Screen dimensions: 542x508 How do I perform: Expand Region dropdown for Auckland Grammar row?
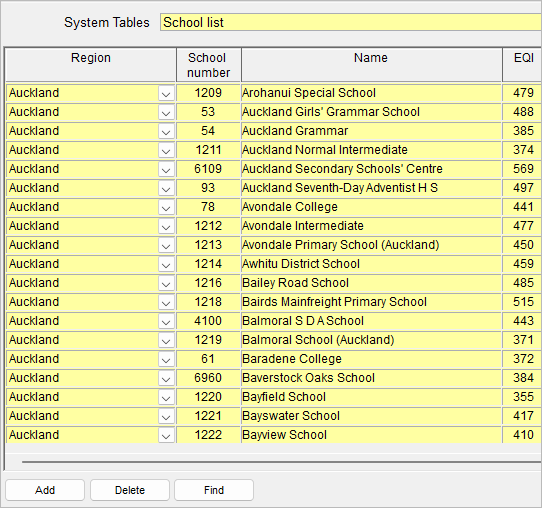click(166, 131)
